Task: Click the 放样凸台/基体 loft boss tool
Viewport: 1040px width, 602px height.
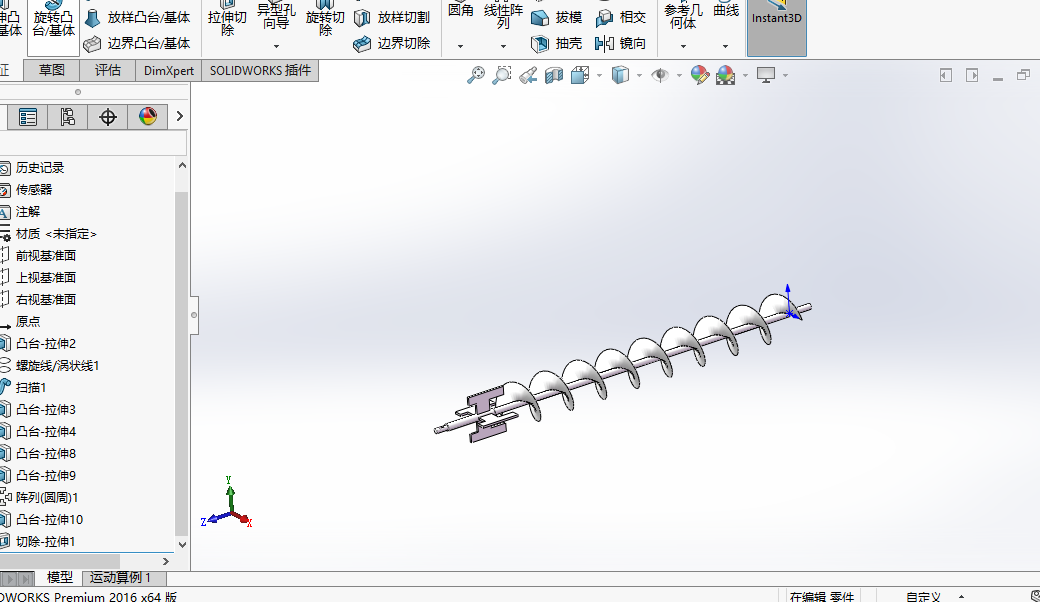Action: [138, 17]
